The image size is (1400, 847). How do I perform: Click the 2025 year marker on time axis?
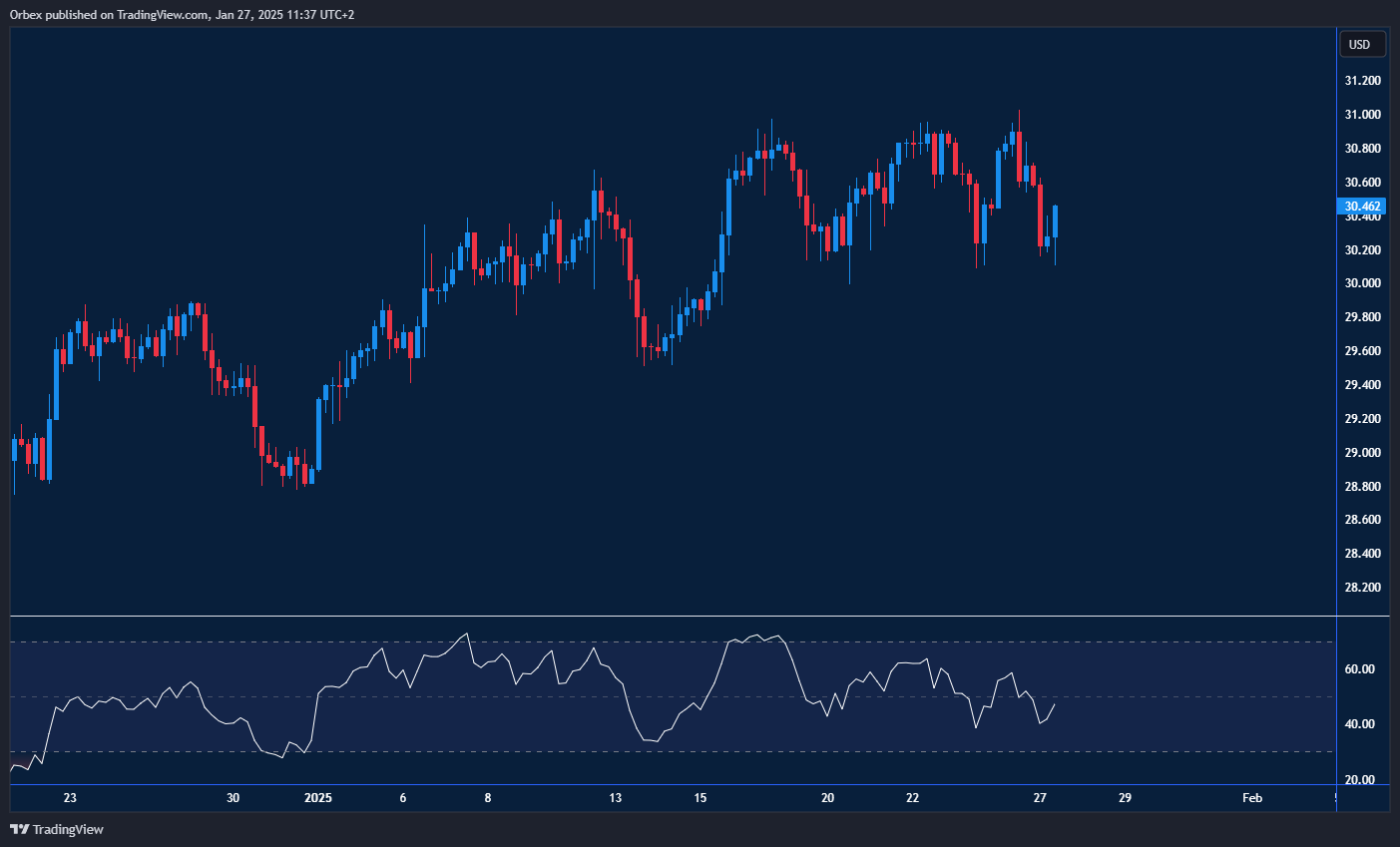click(317, 798)
